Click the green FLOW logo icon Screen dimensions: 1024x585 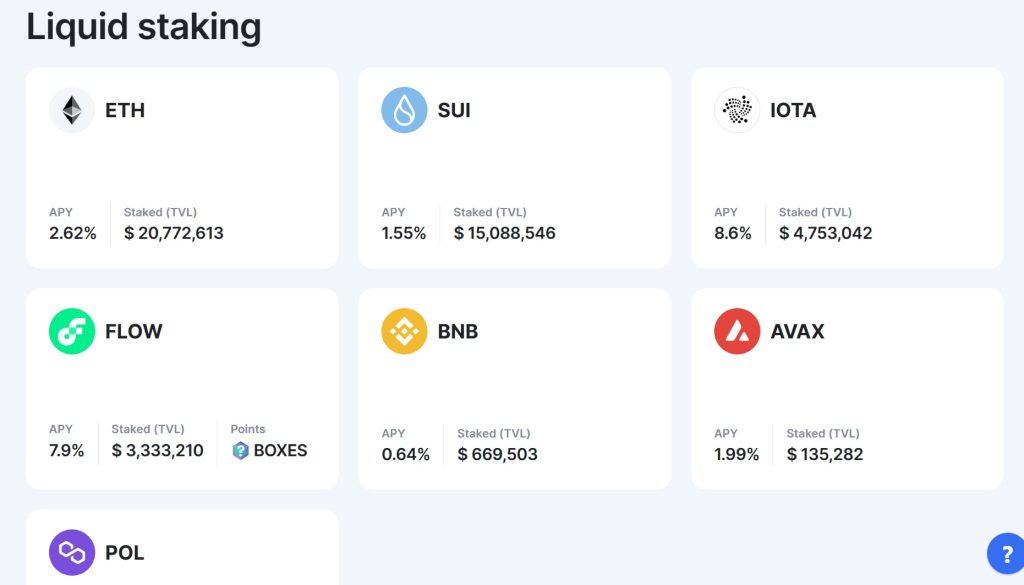72,331
